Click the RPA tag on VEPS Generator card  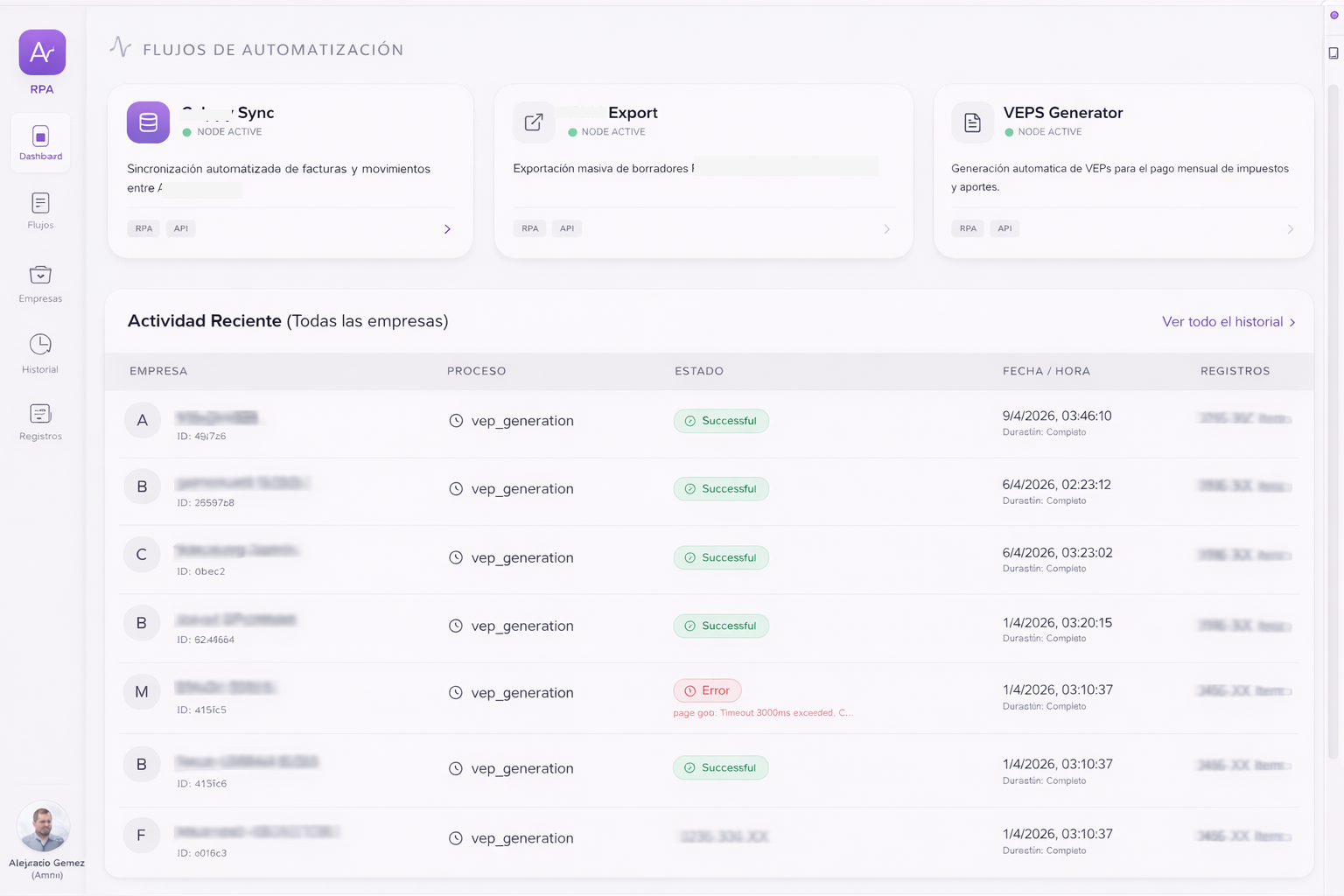coord(968,228)
